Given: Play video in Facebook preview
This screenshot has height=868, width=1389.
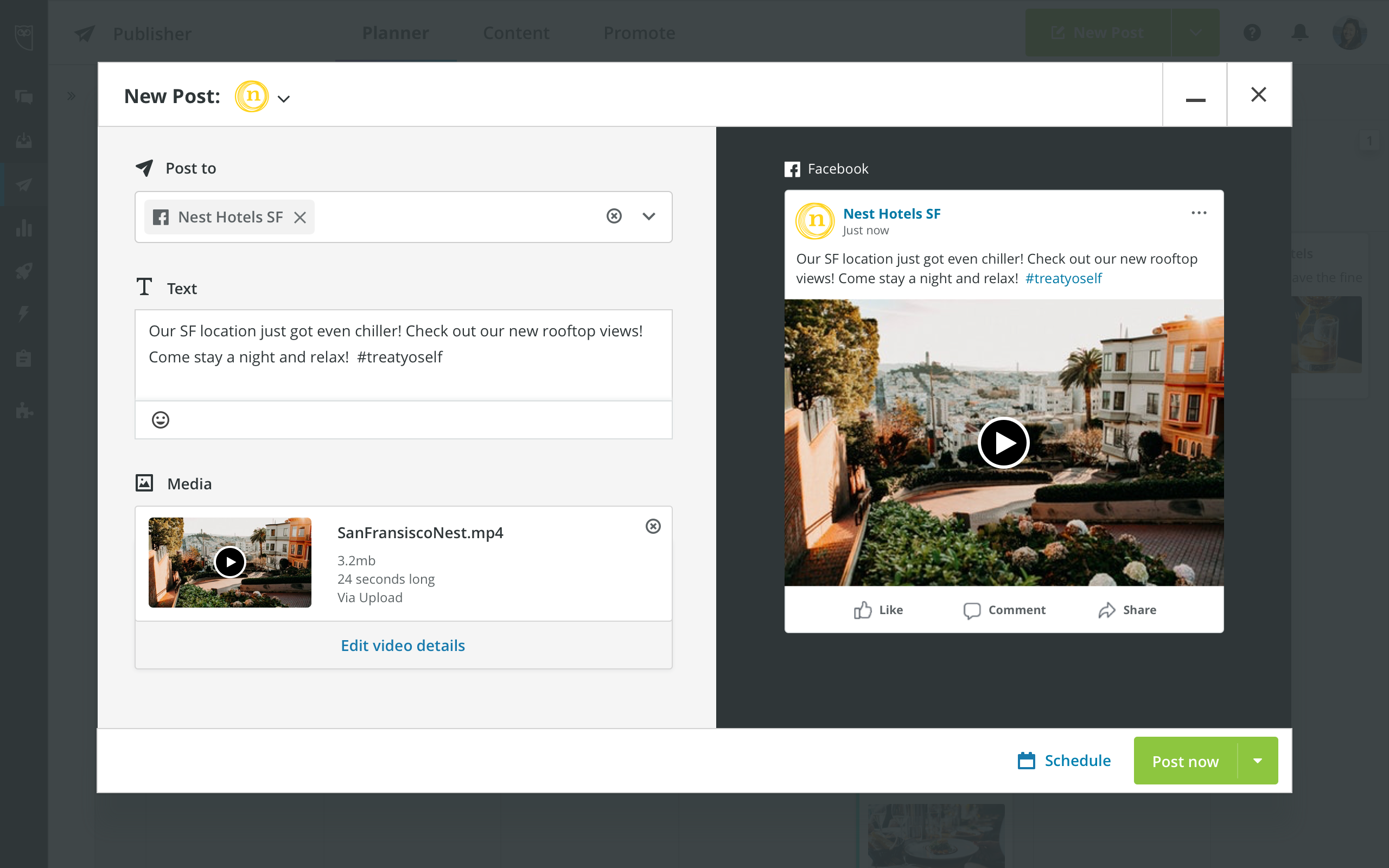Looking at the screenshot, I should click(1003, 443).
